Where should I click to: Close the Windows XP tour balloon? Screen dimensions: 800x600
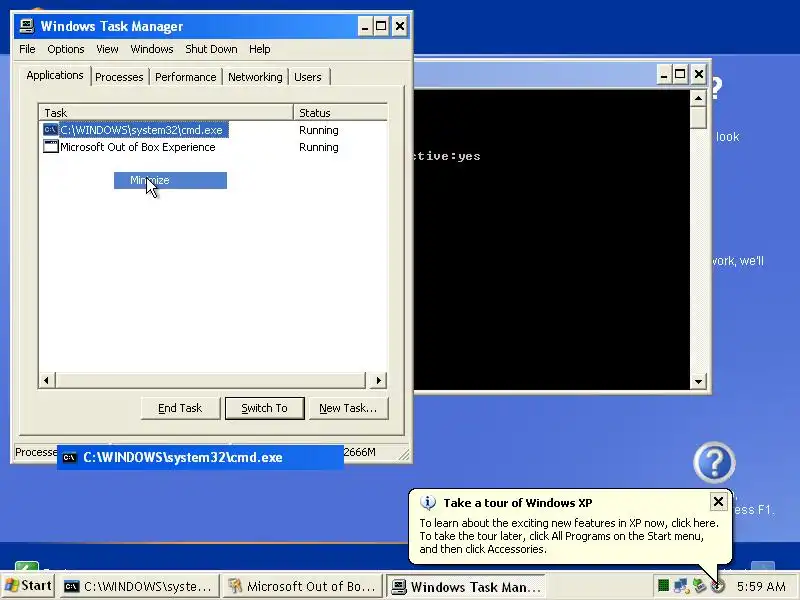pyautogui.click(x=718, y=502)
